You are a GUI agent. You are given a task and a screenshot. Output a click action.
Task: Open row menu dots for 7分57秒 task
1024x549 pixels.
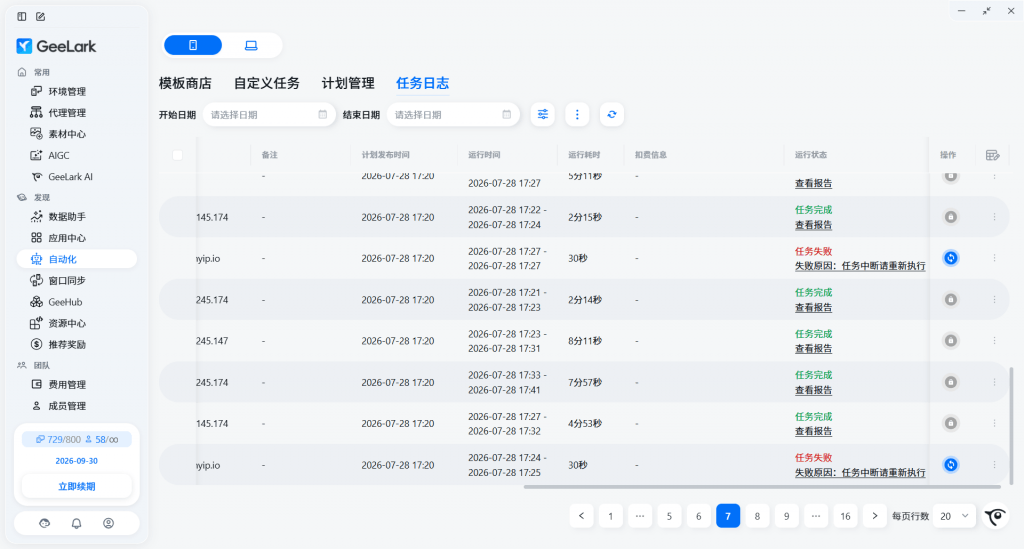tap(995, 382)
